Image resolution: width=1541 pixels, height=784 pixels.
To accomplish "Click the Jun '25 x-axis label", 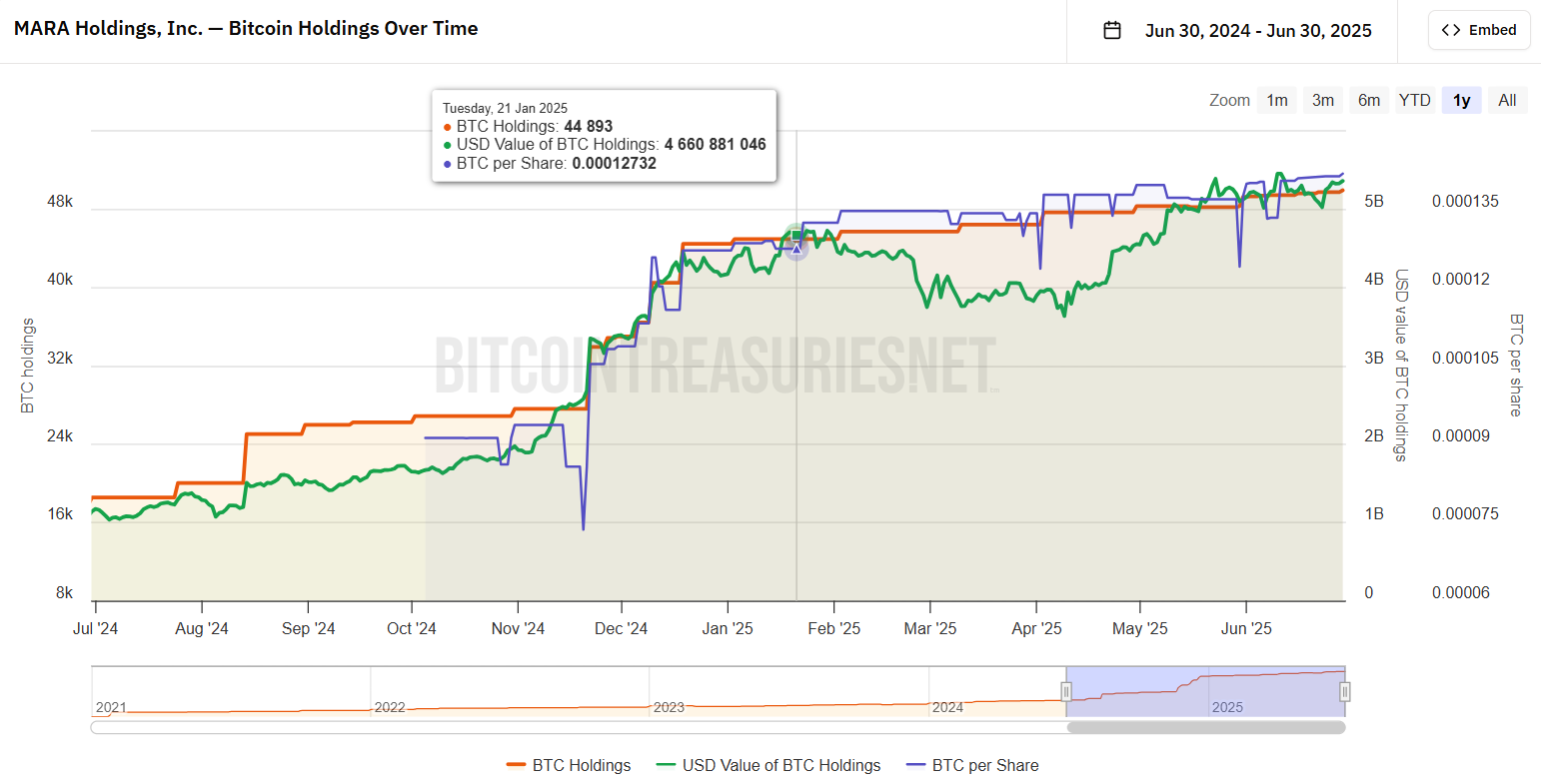I will [1246, 628].
